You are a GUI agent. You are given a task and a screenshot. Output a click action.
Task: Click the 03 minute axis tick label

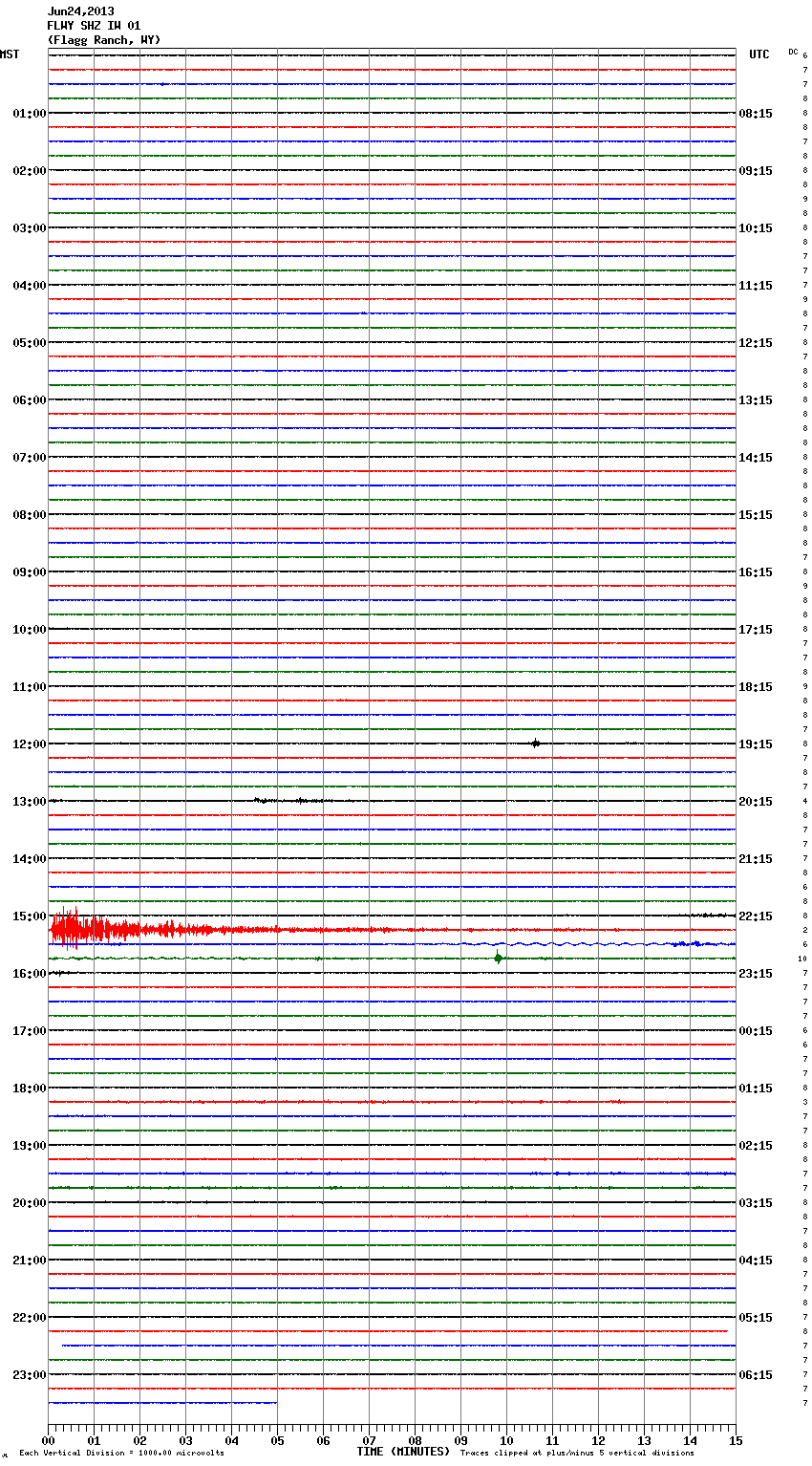[x=185, y=1440]
